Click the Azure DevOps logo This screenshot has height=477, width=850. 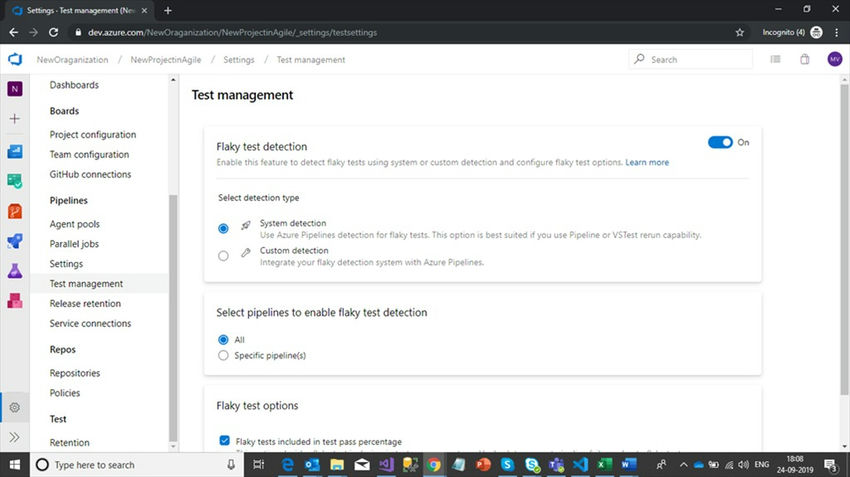click(15, 59)
